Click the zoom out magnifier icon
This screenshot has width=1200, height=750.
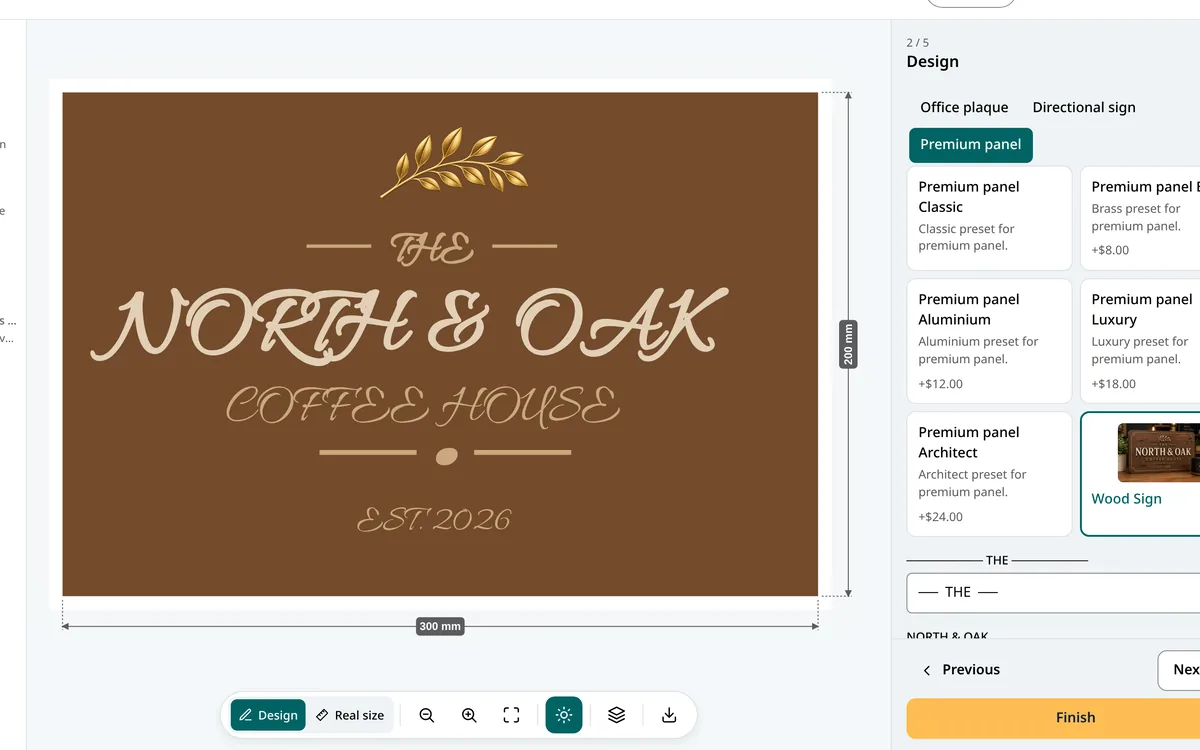(x=427, y=715)
